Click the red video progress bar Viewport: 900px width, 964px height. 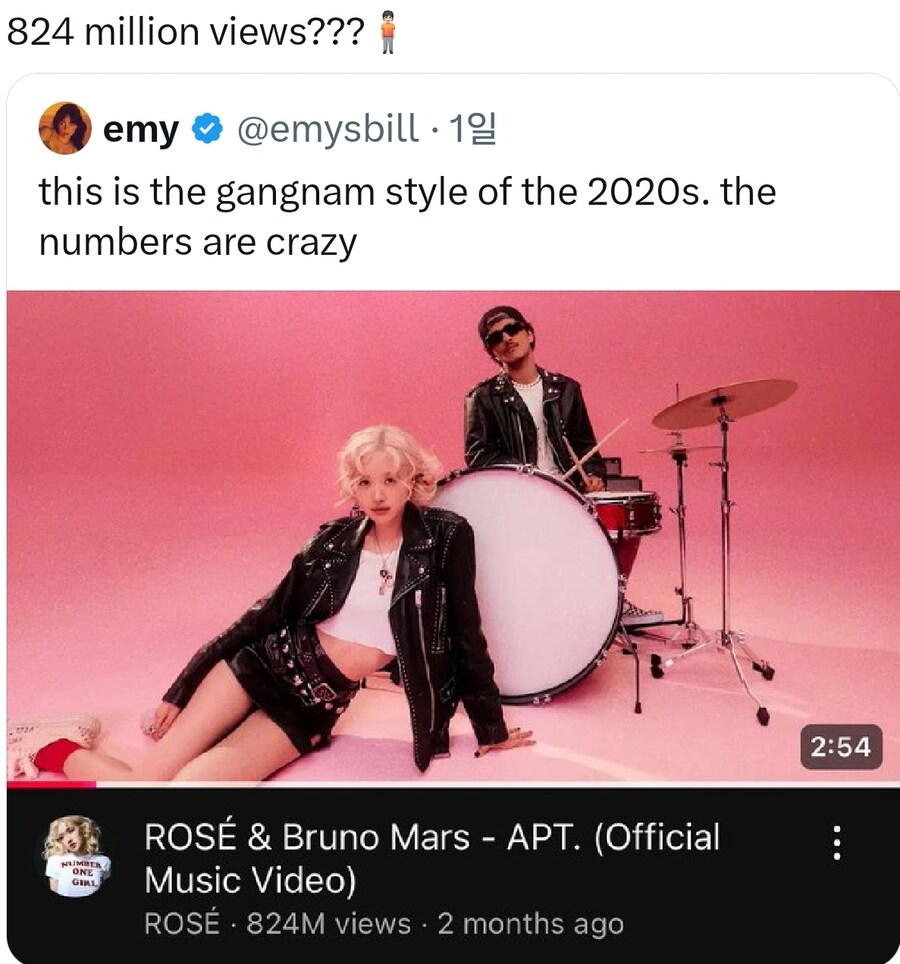[51, 785]
